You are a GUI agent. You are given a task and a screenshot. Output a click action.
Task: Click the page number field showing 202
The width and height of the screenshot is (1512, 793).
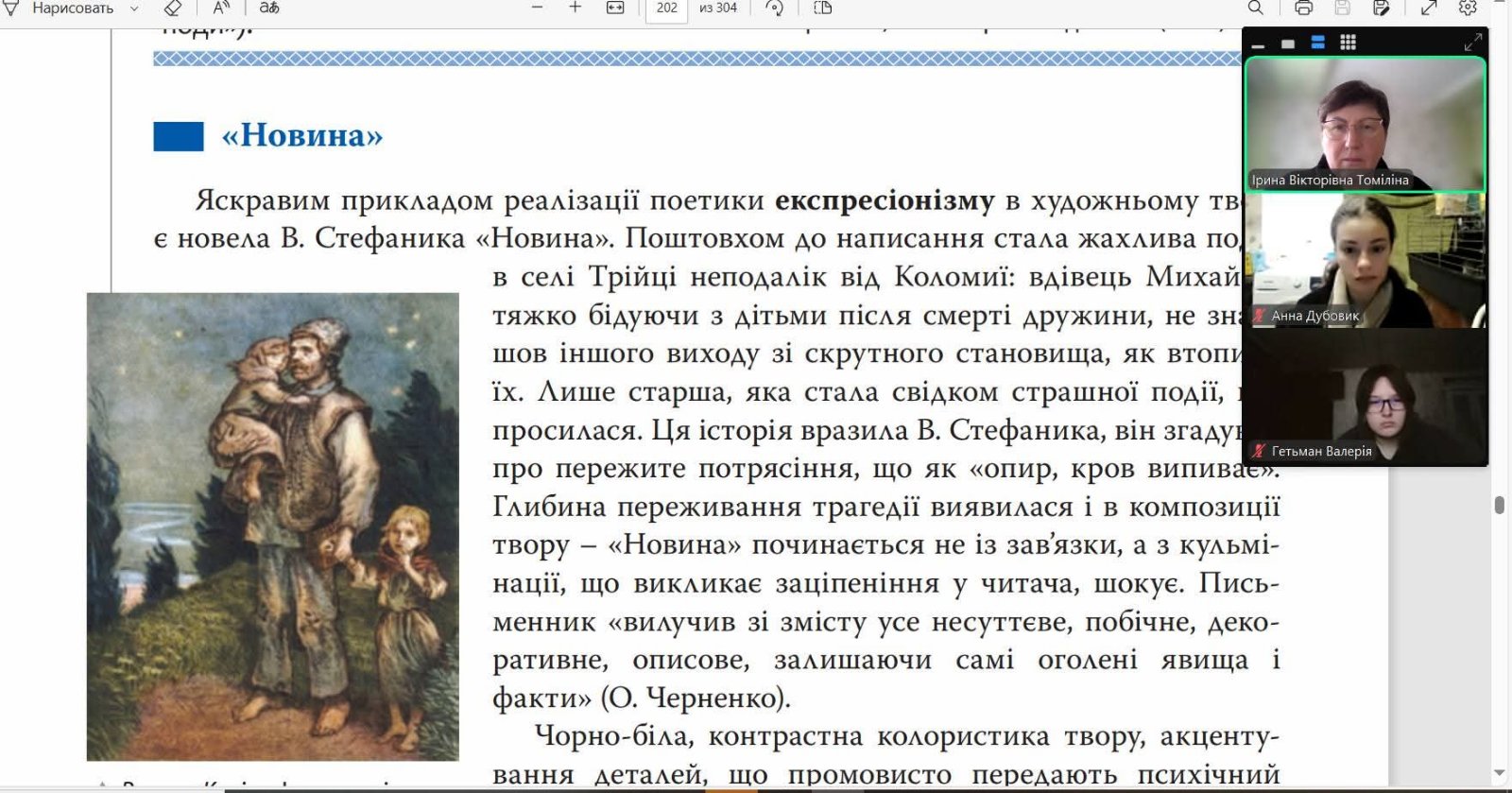point(666,9)
